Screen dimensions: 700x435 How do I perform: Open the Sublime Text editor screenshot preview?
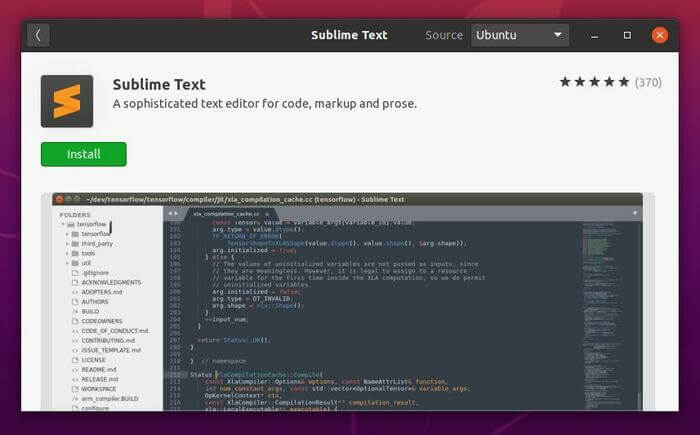(x=347, y=302)
